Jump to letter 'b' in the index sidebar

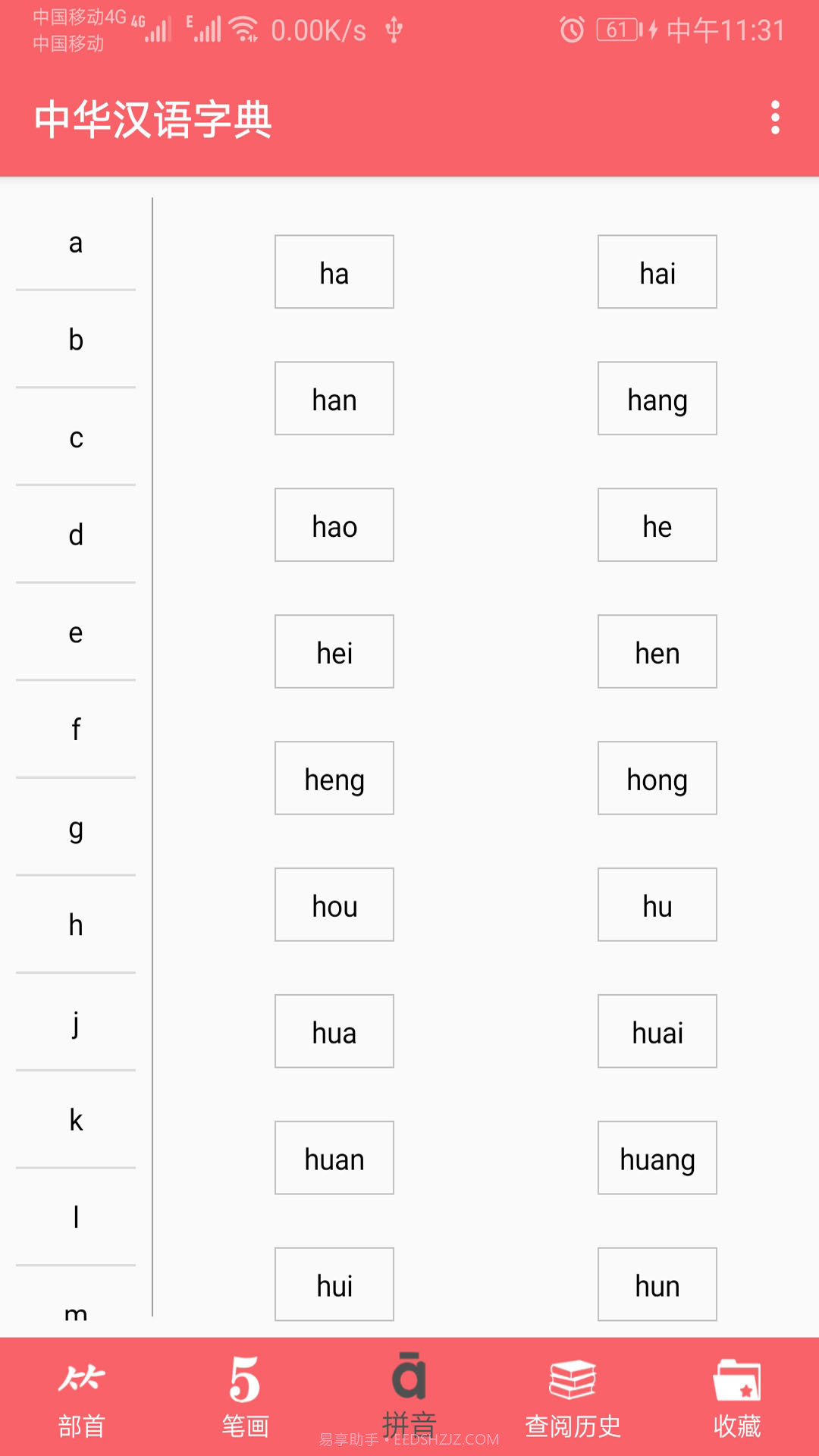coord(74,340)
